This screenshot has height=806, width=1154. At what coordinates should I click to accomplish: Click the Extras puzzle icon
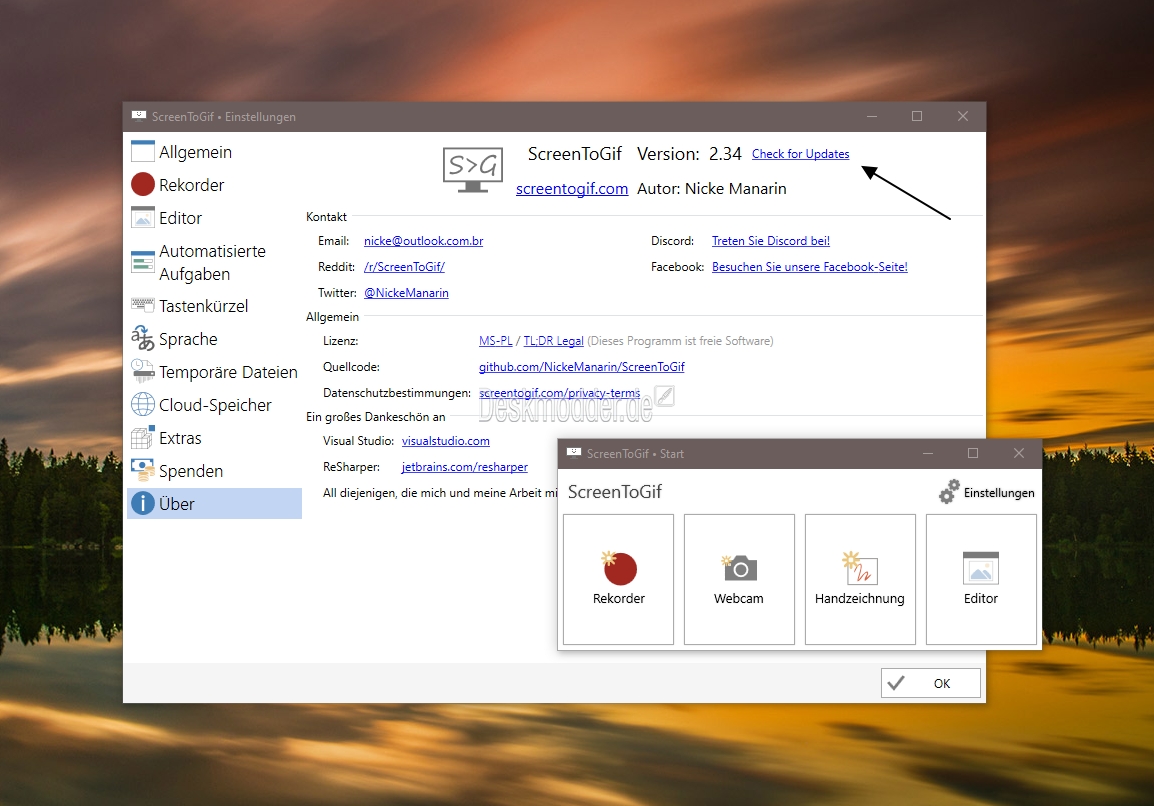(x=143, y=437)
